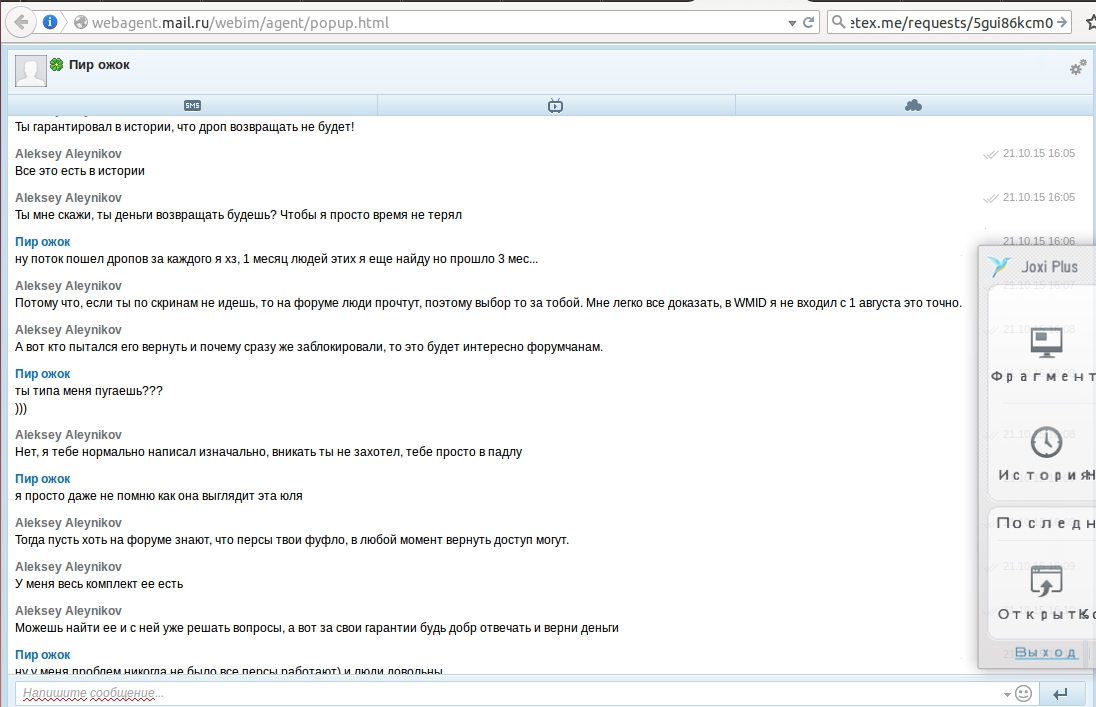
Task: Click the Joxi Plus bird logo
Action: [x=1000, y=266]
